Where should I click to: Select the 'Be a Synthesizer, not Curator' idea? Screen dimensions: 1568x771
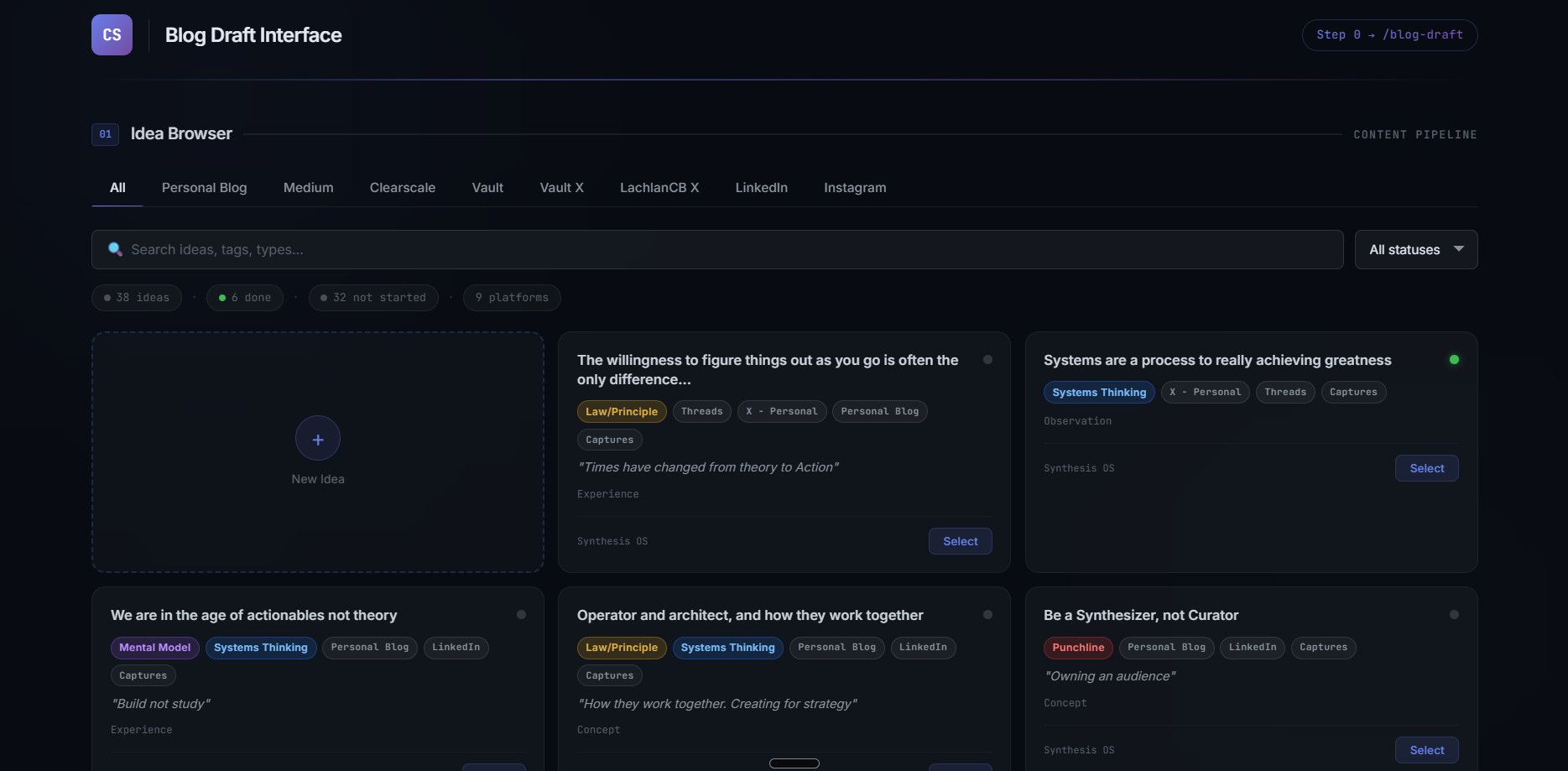click(1427, 750)
